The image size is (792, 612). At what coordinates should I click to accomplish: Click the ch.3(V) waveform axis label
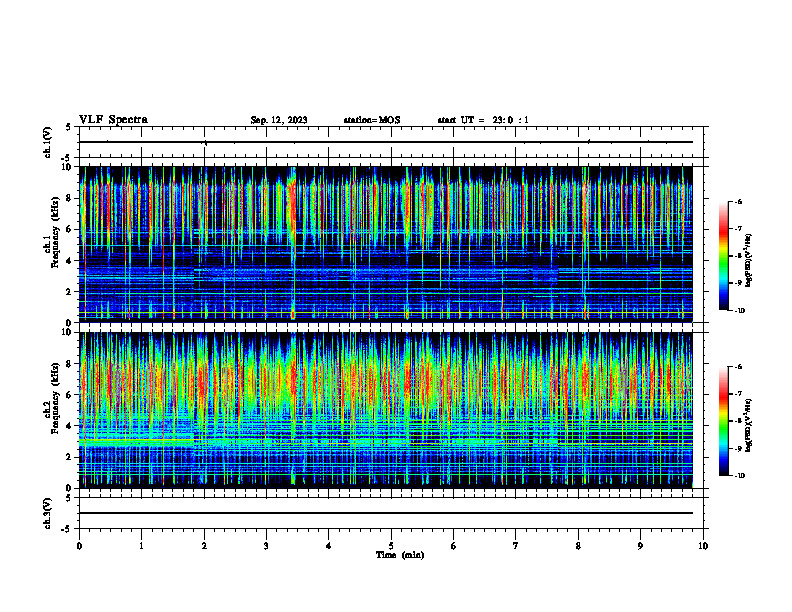[x=48, y=513]
